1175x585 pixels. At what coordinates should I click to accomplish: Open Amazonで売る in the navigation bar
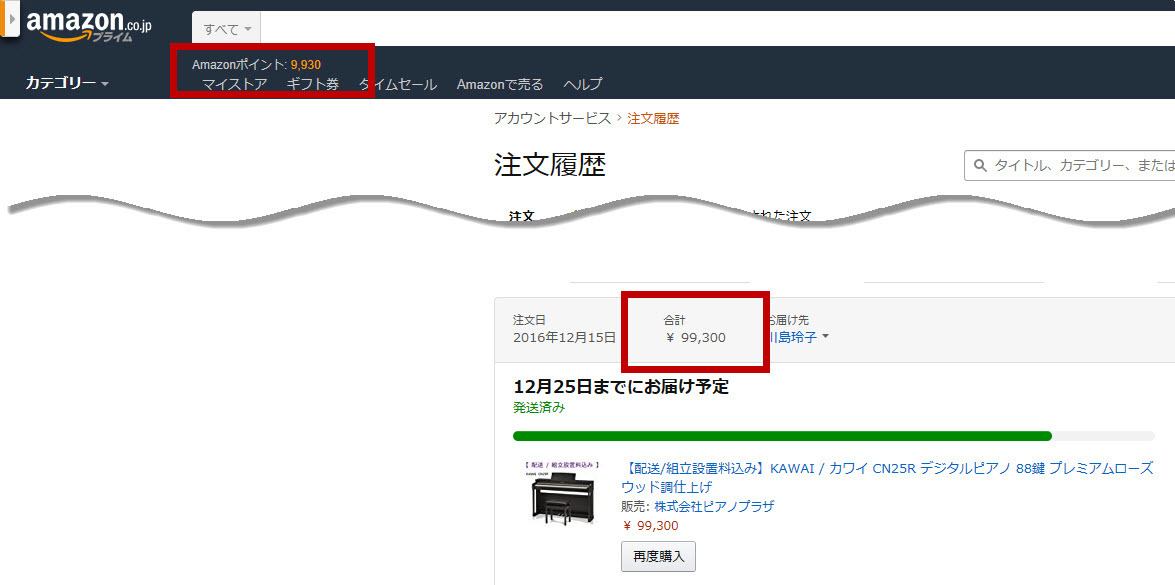500,84
